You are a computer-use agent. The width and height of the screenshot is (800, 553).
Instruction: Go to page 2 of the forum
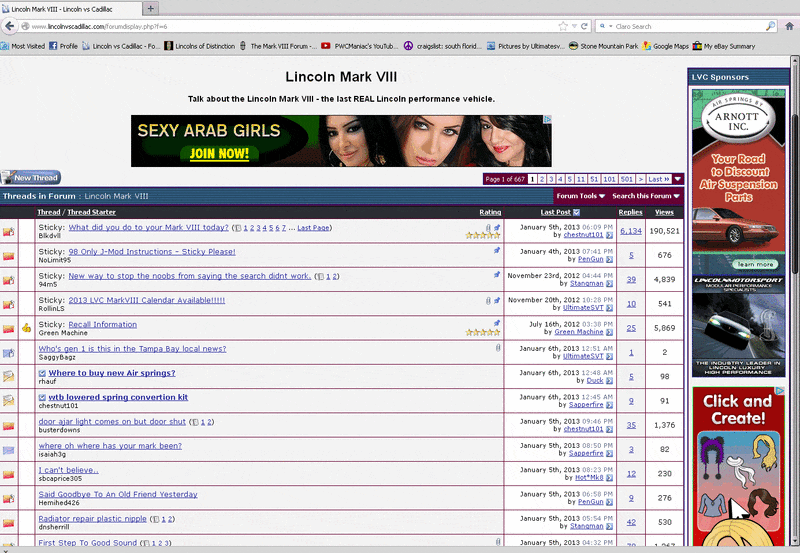click(x=542, y=179)
